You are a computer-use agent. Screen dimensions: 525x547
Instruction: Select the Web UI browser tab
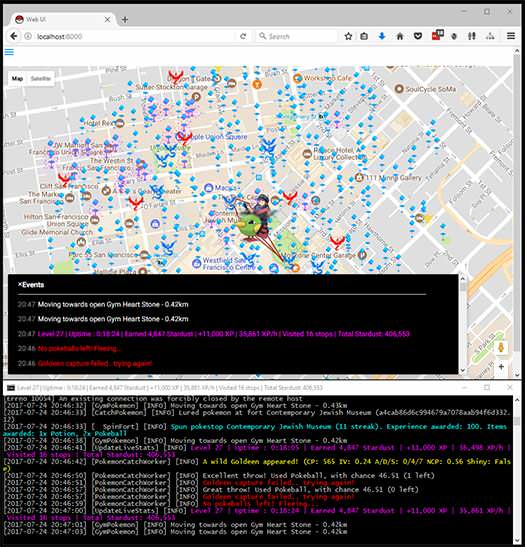tap(63, 20)
